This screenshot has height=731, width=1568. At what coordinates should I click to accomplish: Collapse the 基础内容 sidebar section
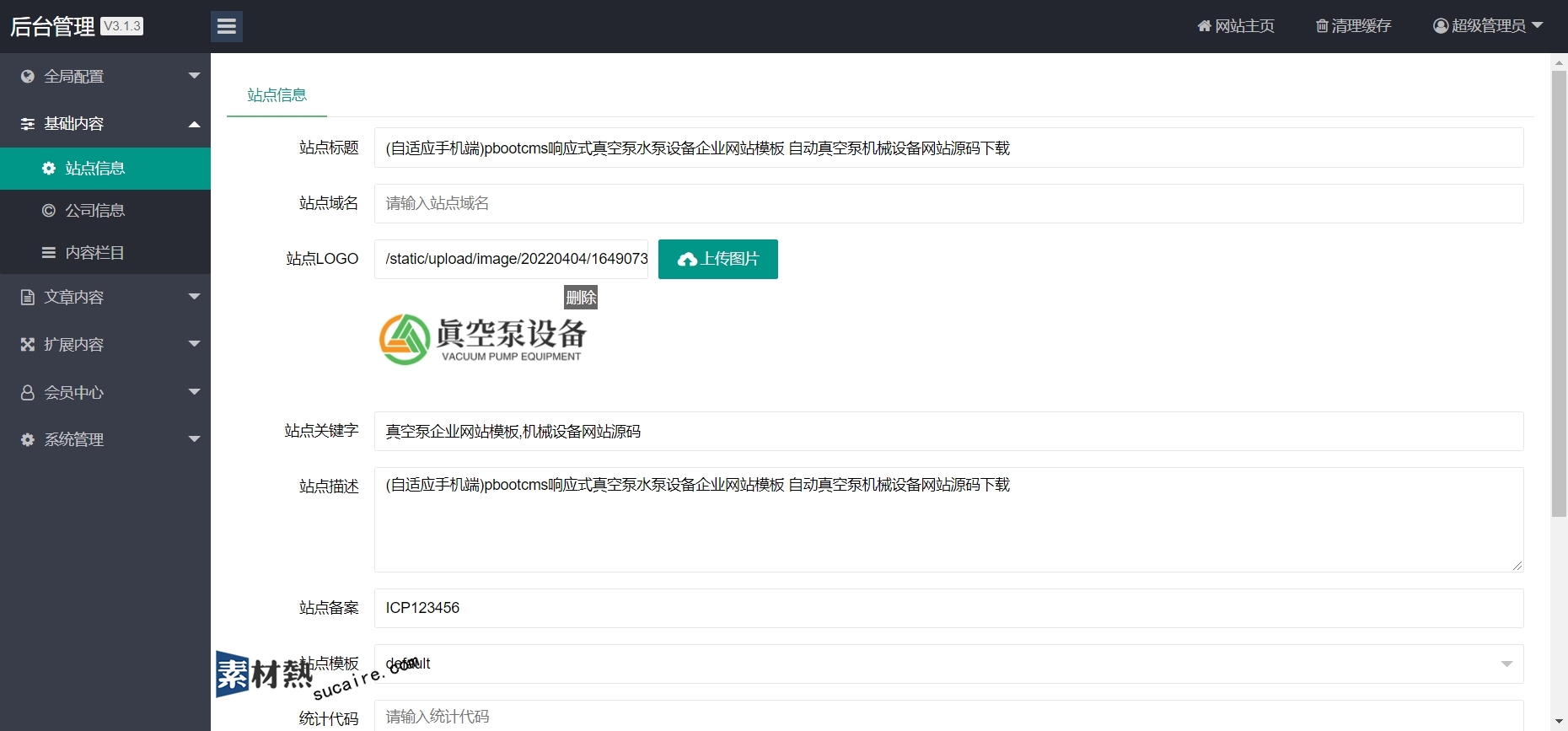tap(194, 124)
